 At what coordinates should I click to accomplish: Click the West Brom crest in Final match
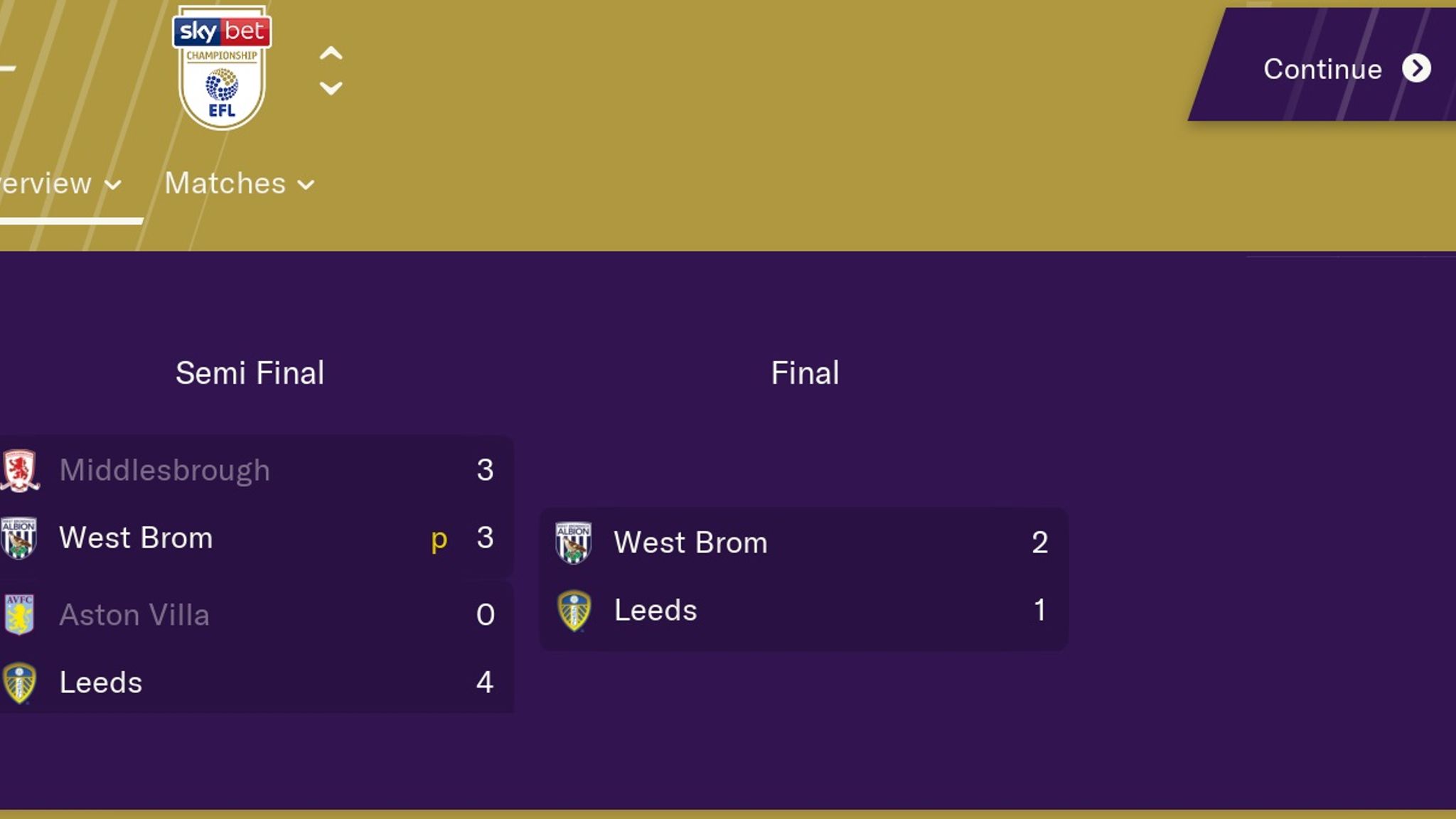[573, 541]
